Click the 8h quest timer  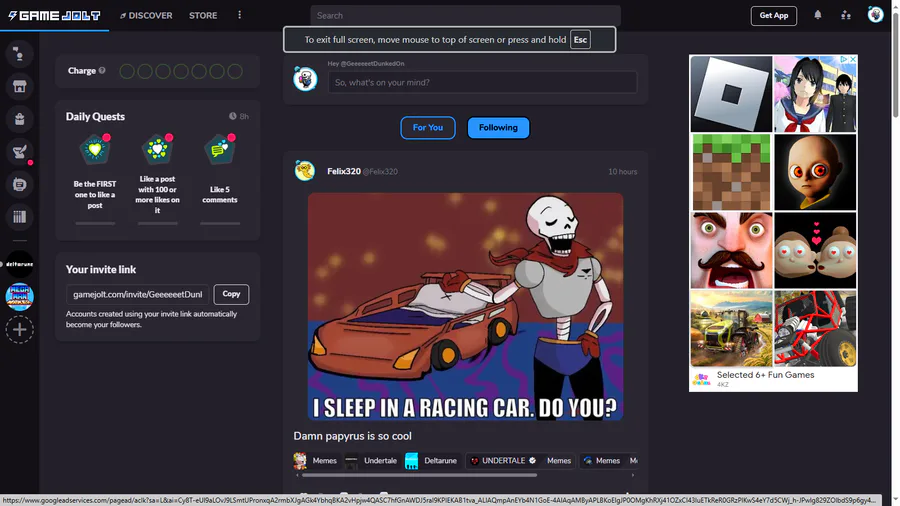[x=239, y=116]
